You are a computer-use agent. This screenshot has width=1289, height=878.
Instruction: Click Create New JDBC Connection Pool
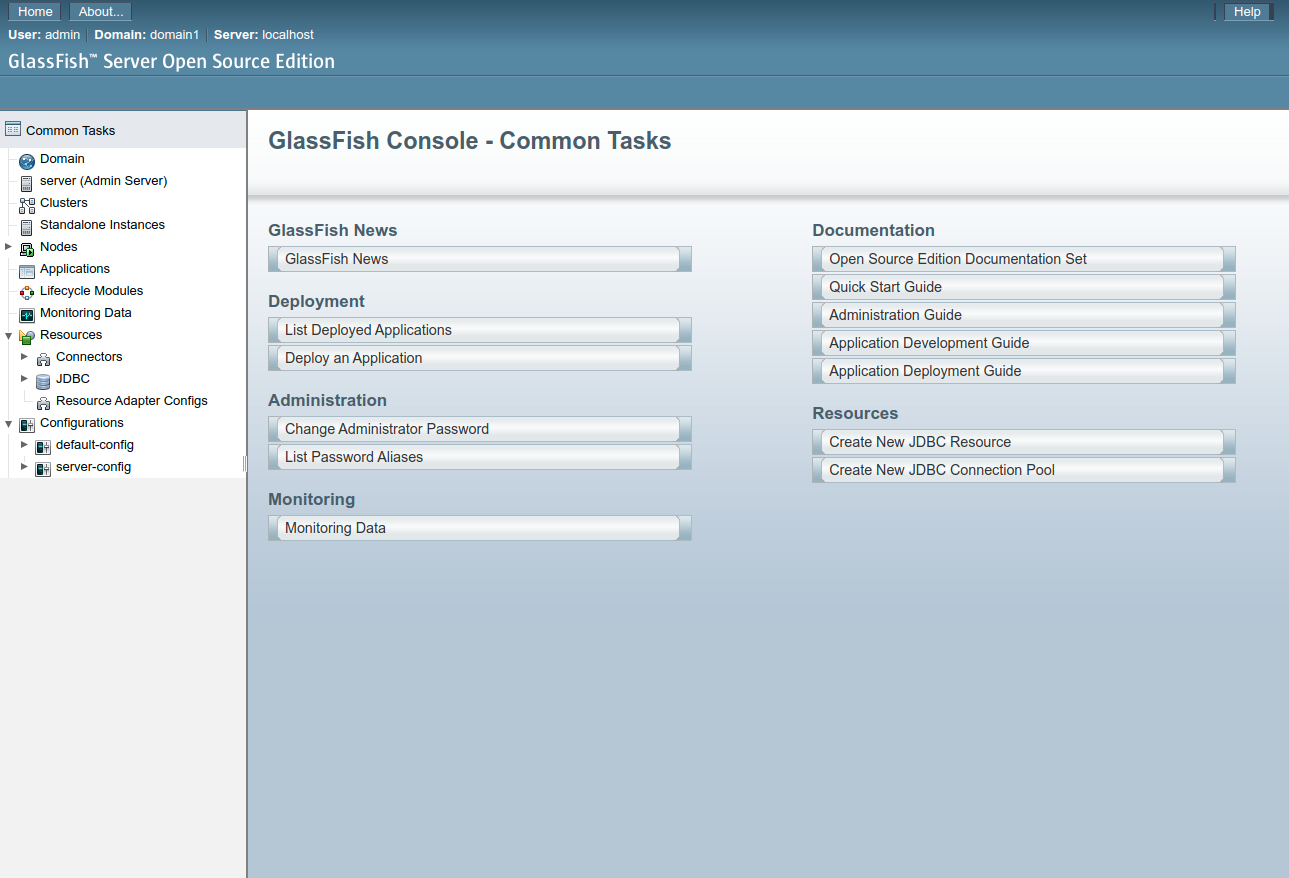tap(1024, 470)
